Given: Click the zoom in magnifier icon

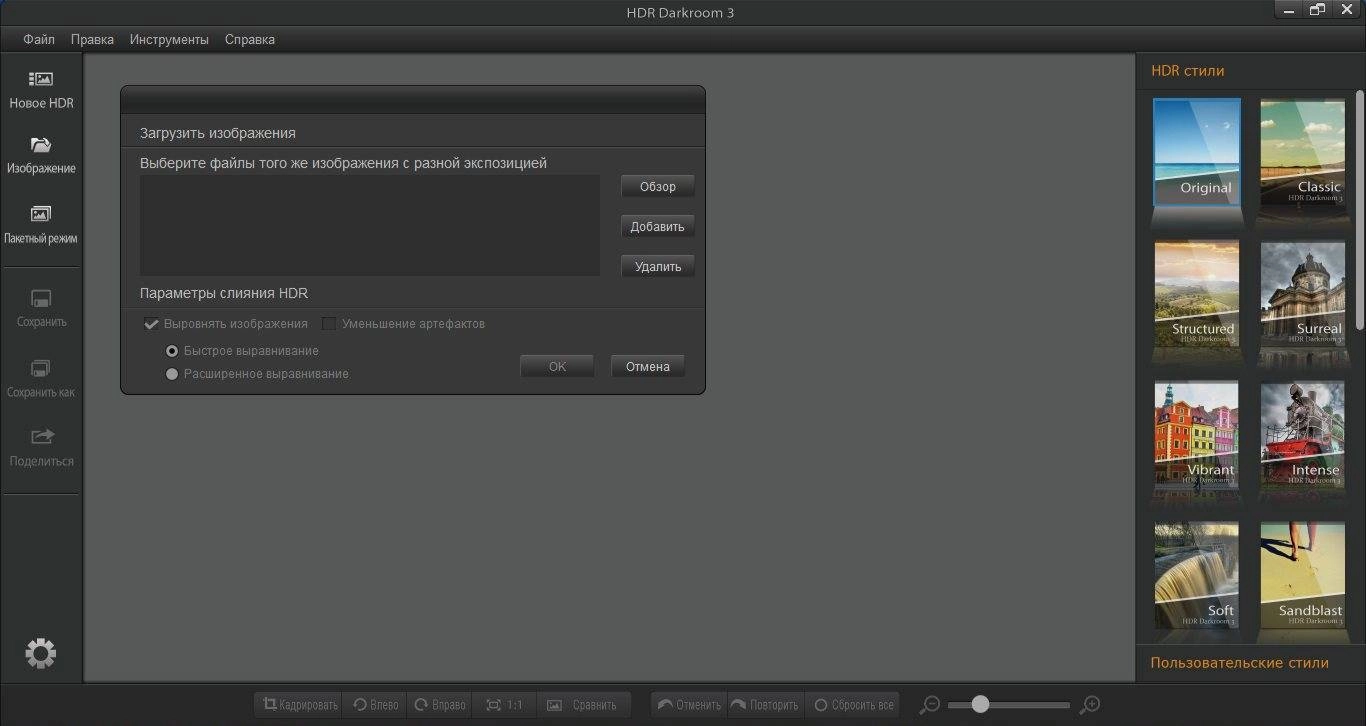Looking at the screenshot, I should pos(1091,705).
